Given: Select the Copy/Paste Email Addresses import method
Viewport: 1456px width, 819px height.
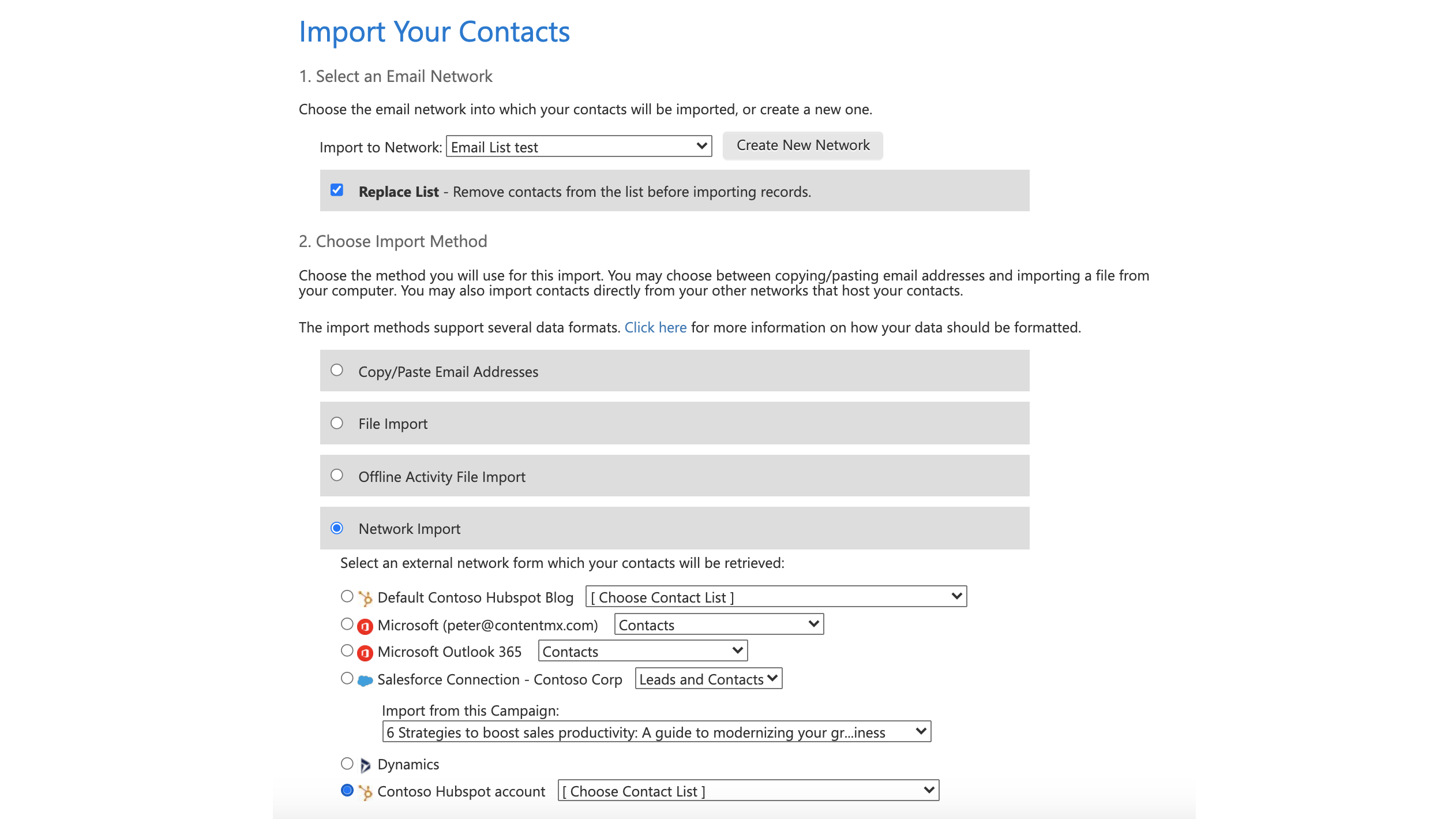Looking at the screenshot, I should pos(337,370).
